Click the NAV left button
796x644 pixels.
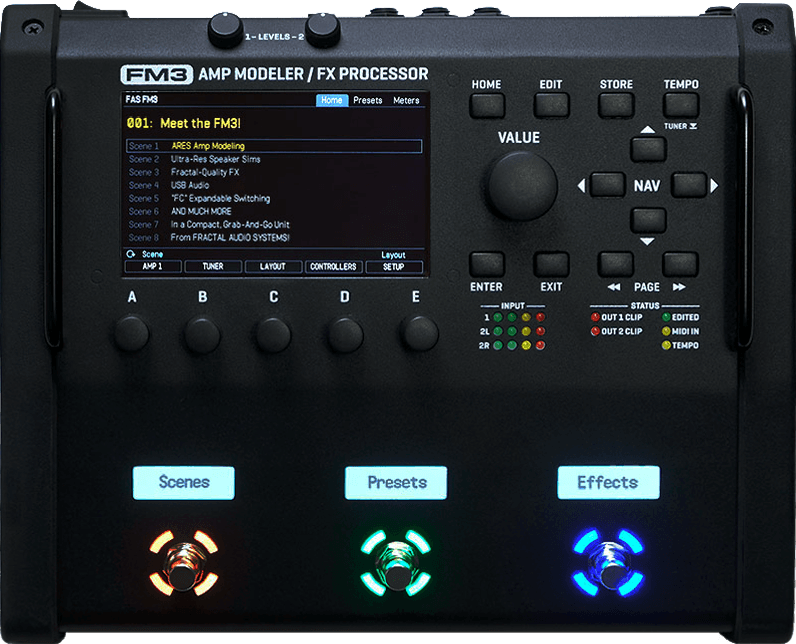(608, 185)
